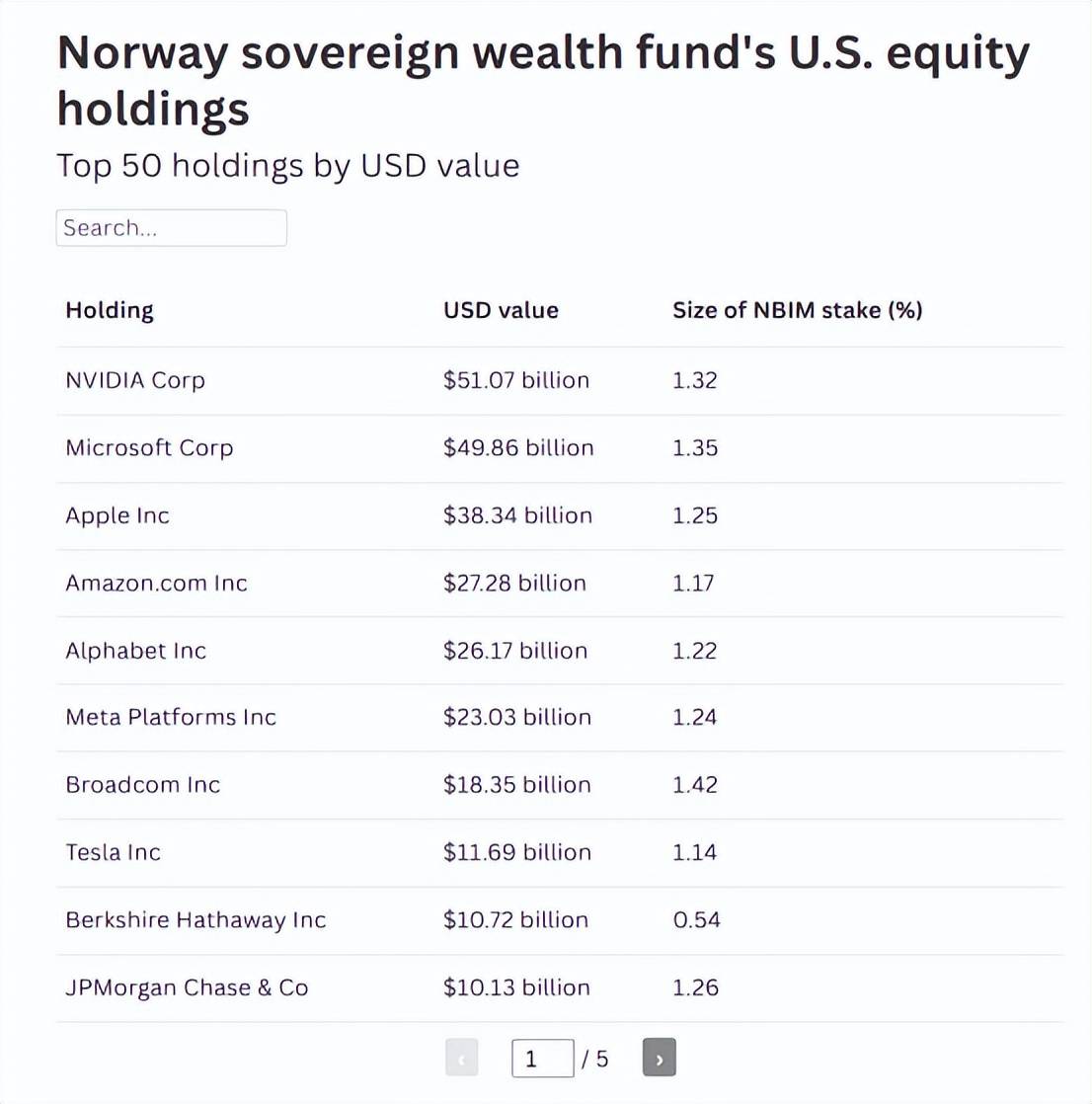Click the JPMorgan Chase & Co row
Image resolution: width=1092 pixels, height=1104 pixels.
coord(187,987)
